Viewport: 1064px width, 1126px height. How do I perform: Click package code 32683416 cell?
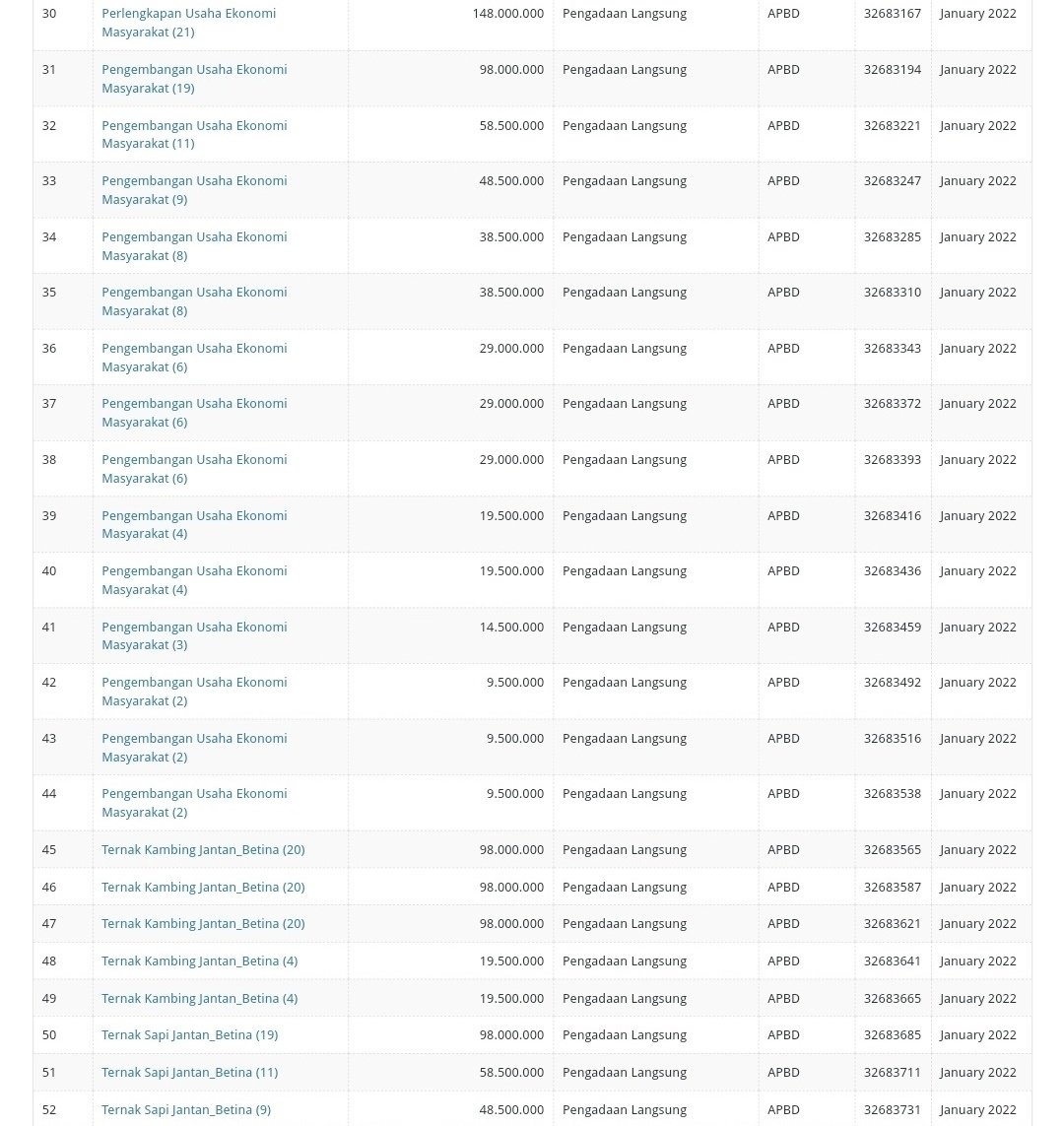pos(892,515)
